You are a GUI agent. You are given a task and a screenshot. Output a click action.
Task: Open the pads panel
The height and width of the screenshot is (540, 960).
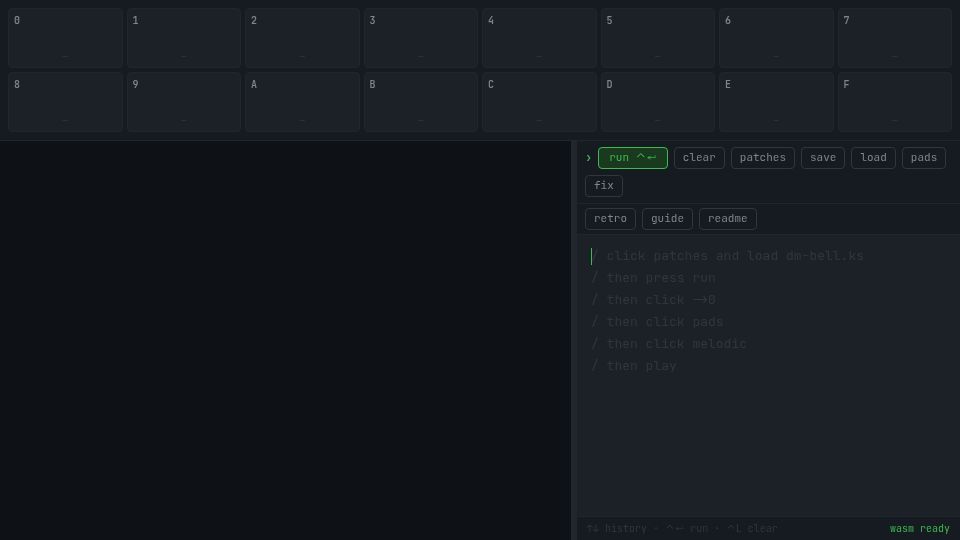pos(923,158)
